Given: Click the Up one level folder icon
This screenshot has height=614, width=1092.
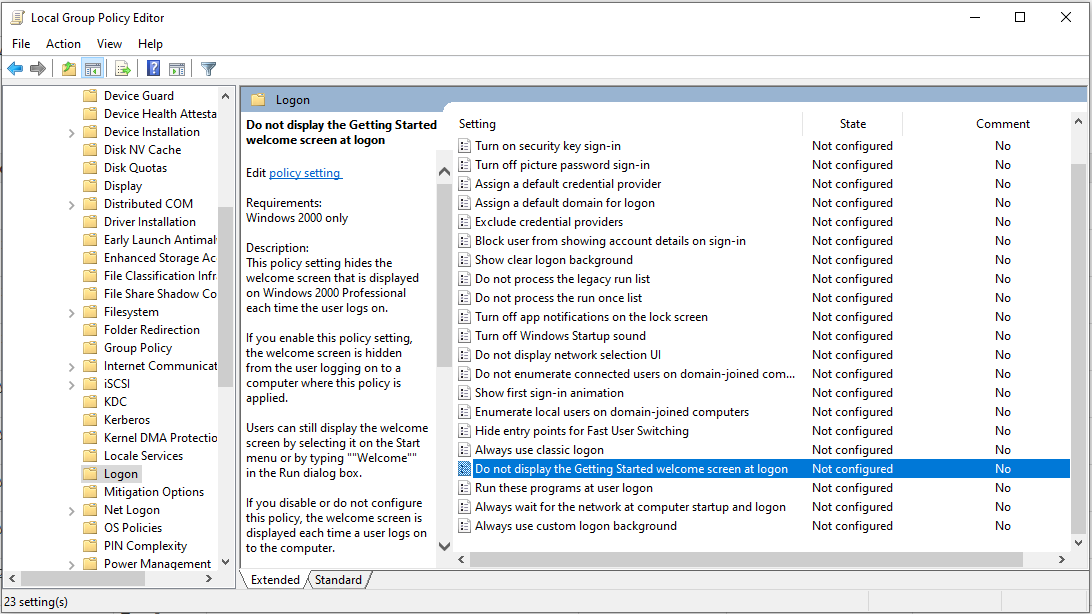Looking at the screenshot, I should 67,68.
